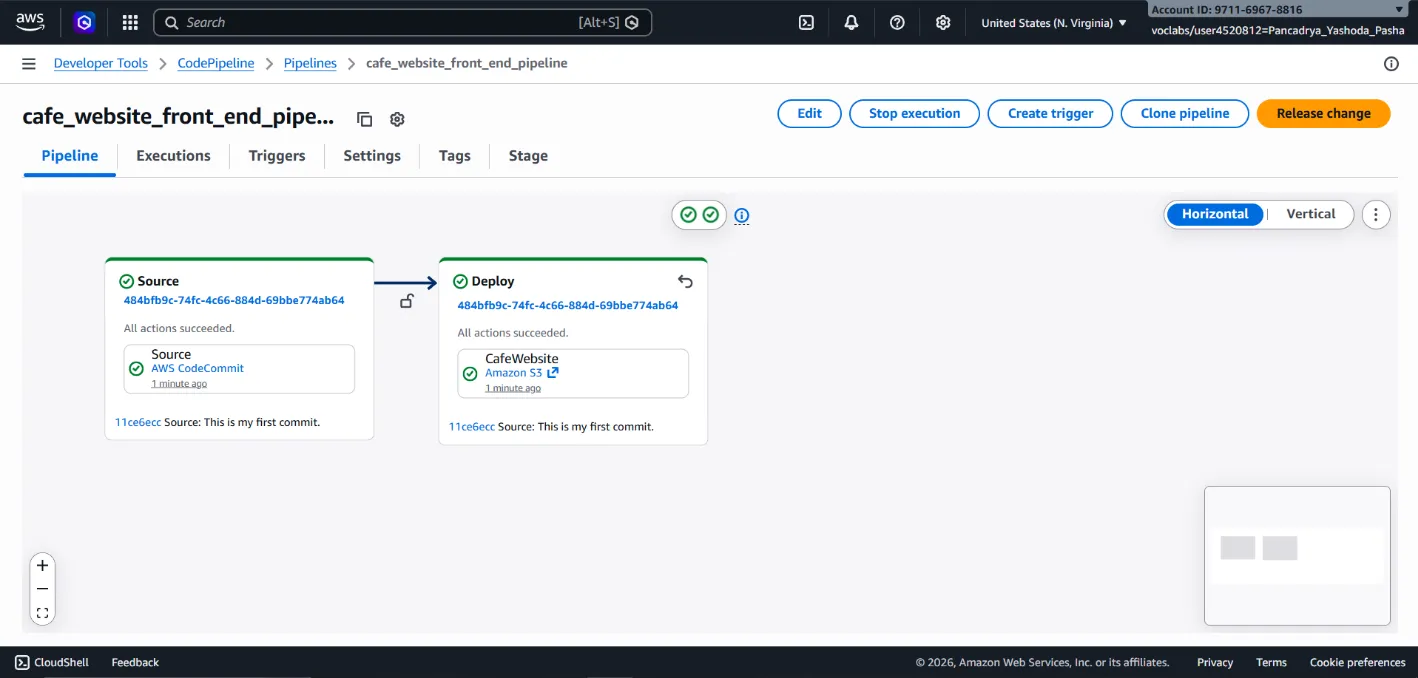Click Stop execution
The width and height of the screenshot is (1418, 678).
click(x=914, y=114)
